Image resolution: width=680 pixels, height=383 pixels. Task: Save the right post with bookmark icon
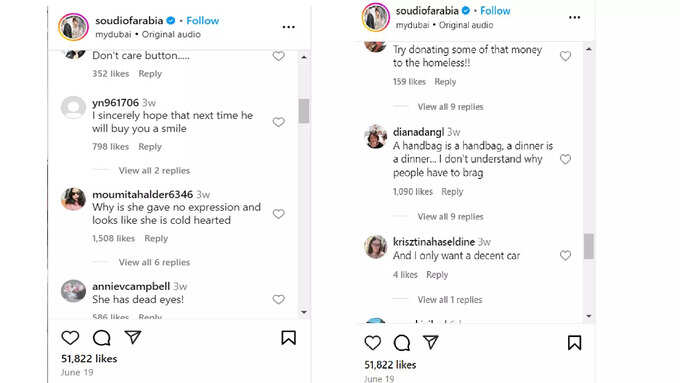(575, 343)
